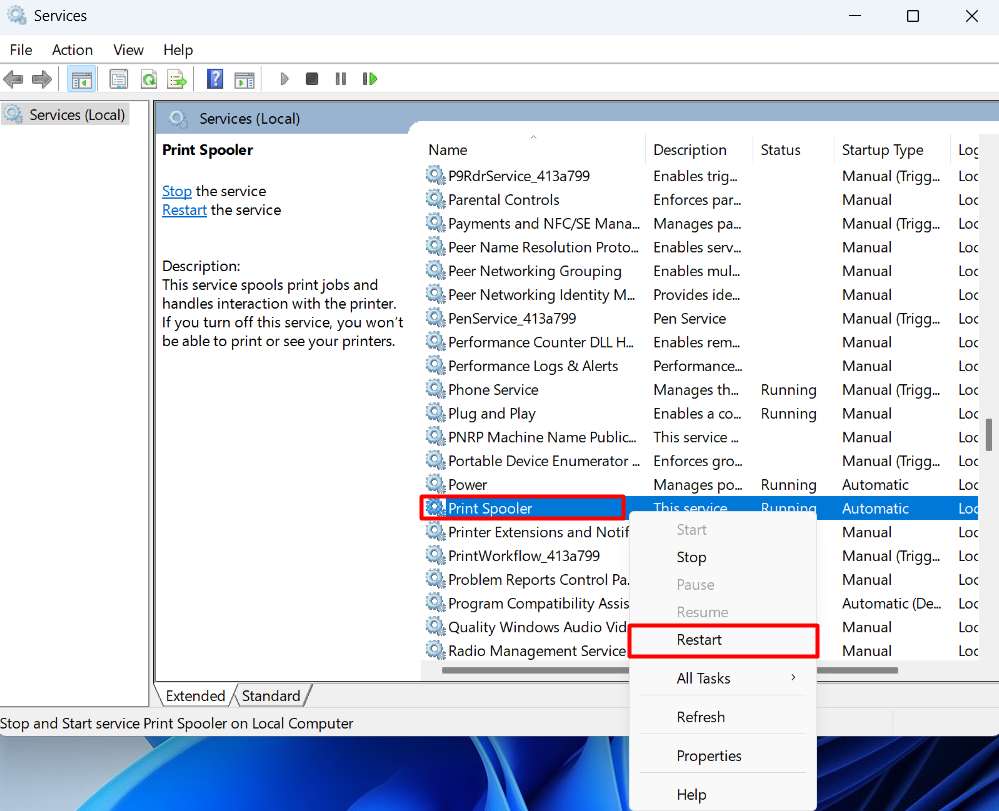
Task: Click the Refresh toolbar icon
Action: [148, 80]
